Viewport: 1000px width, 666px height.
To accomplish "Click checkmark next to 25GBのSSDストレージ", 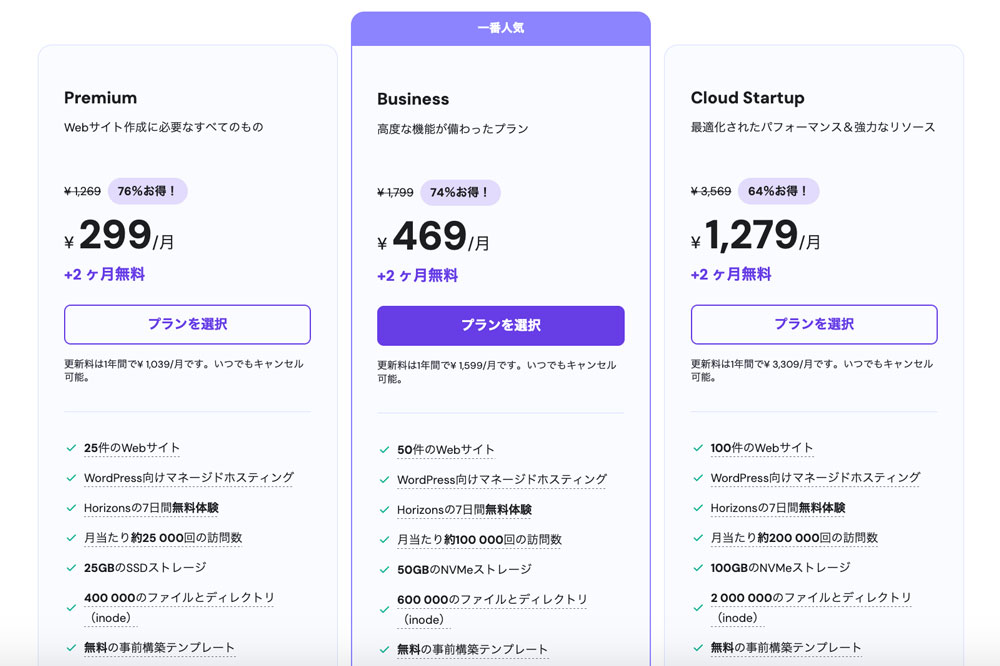I will click(x=71, y=567).
